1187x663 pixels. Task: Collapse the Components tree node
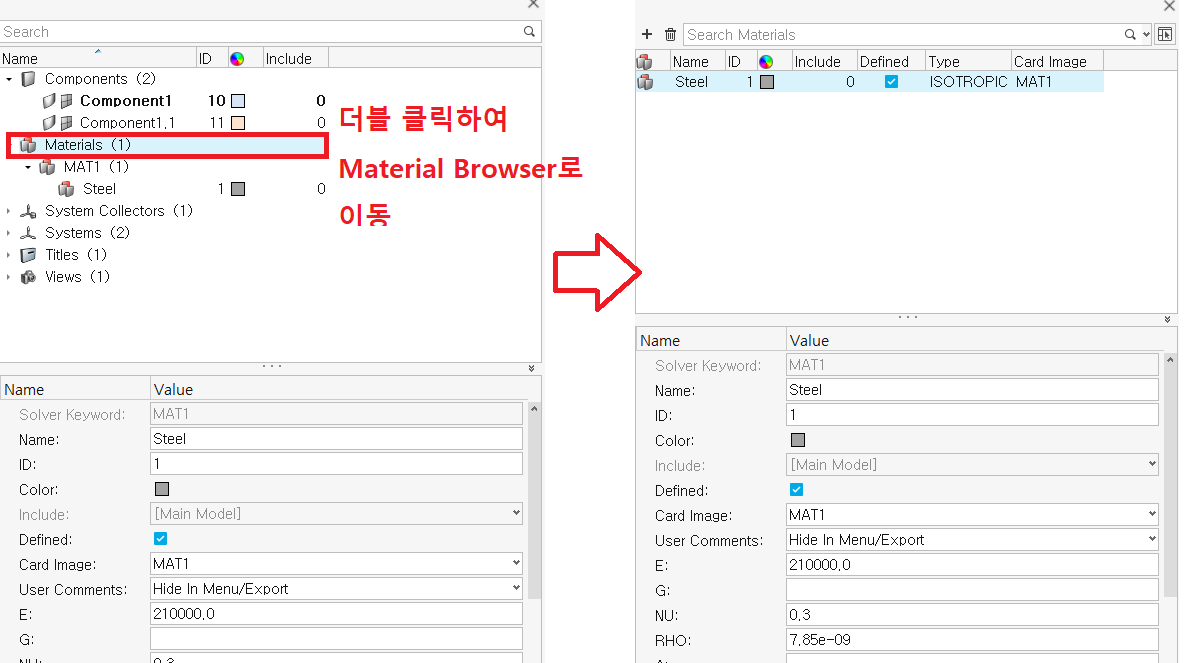pos(9,79)
